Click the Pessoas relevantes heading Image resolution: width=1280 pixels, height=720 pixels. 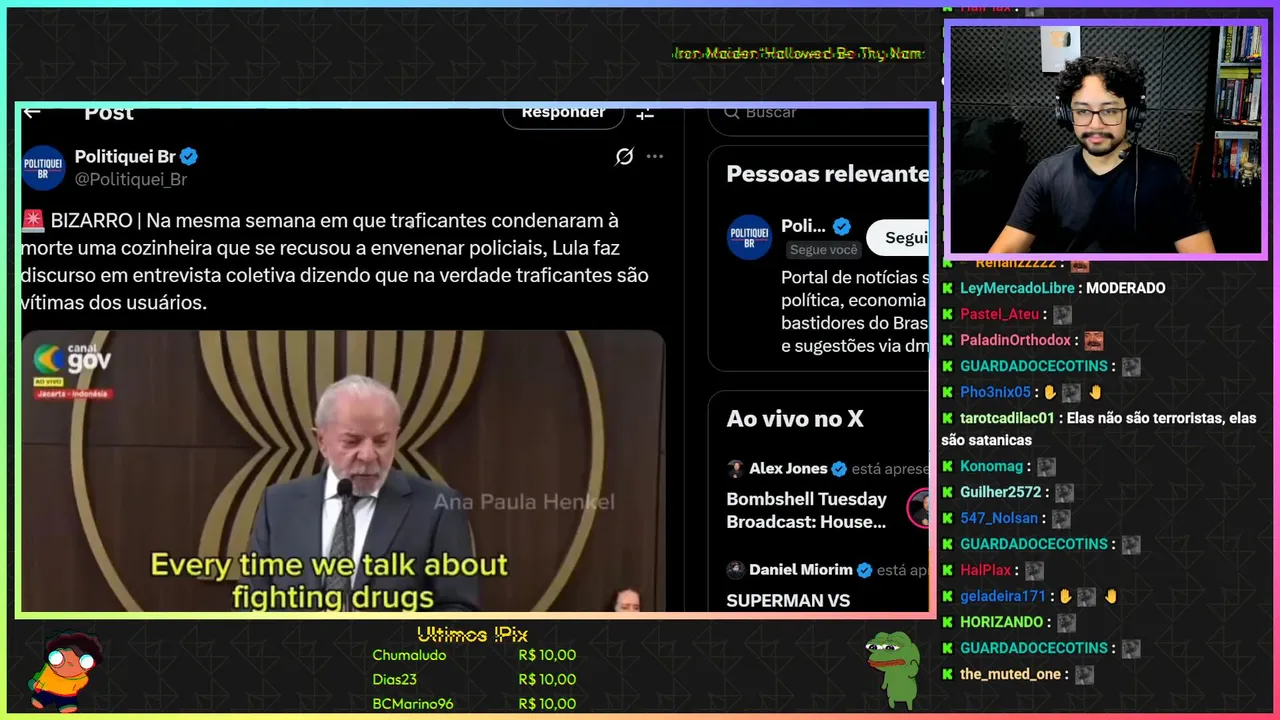(x=828, y=174)
